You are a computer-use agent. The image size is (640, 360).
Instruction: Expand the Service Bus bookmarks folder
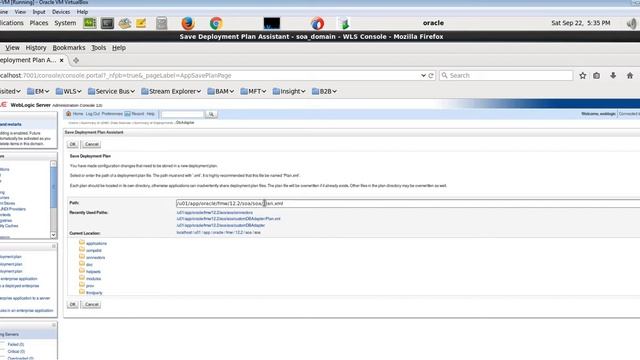[111, 91]
